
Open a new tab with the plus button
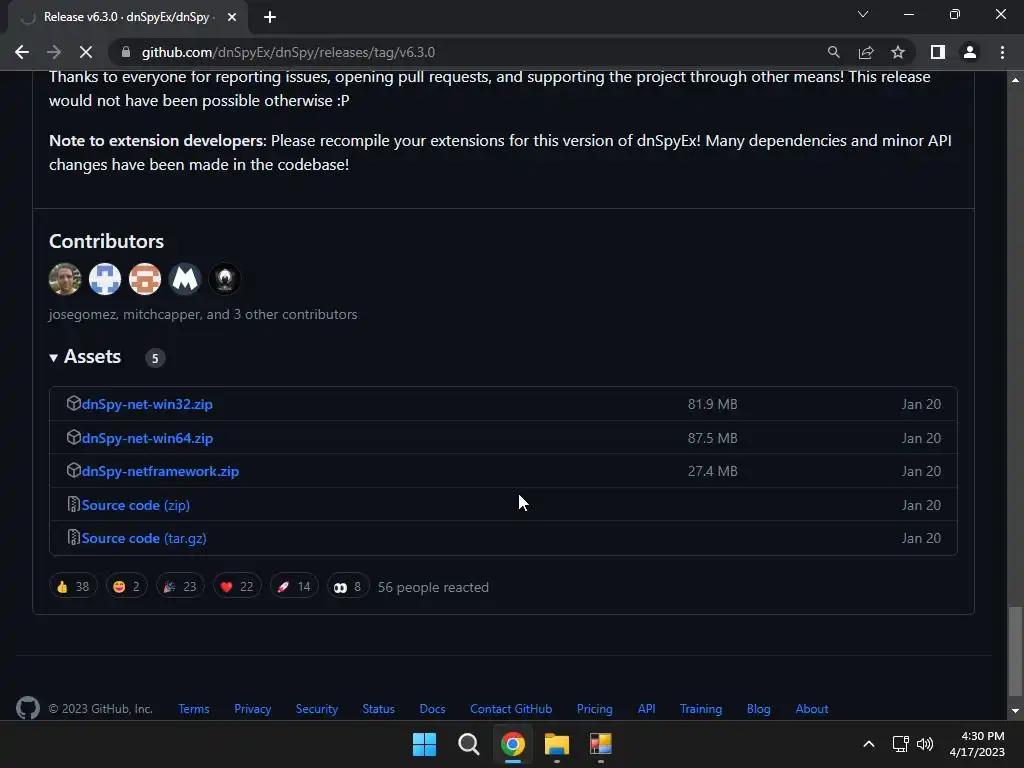point(270,18)
